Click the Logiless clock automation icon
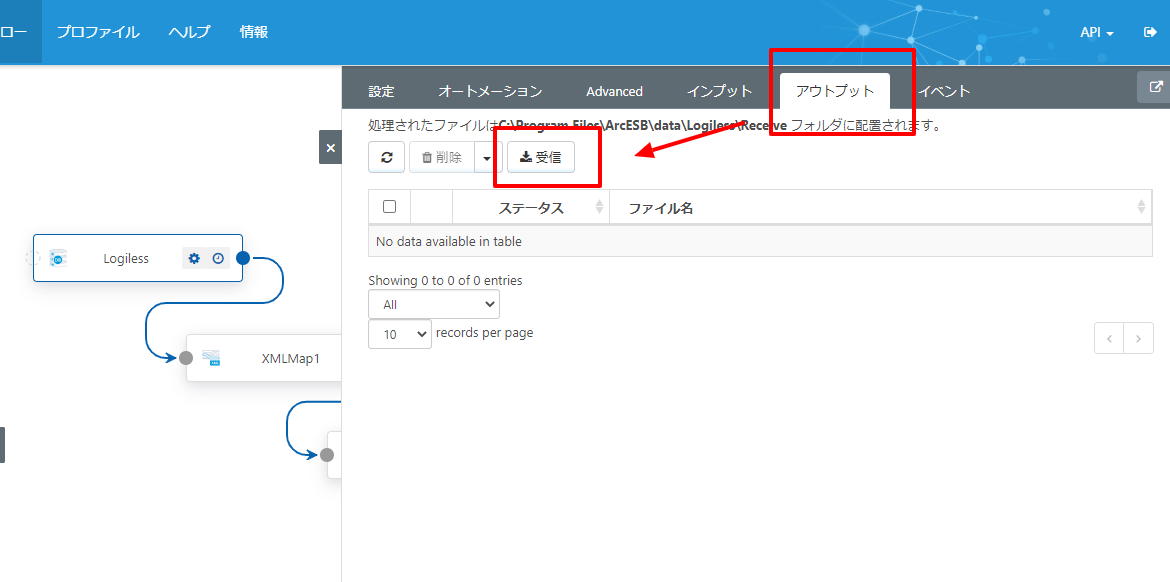Screen dimensions: 1170x582 [218, 258]
